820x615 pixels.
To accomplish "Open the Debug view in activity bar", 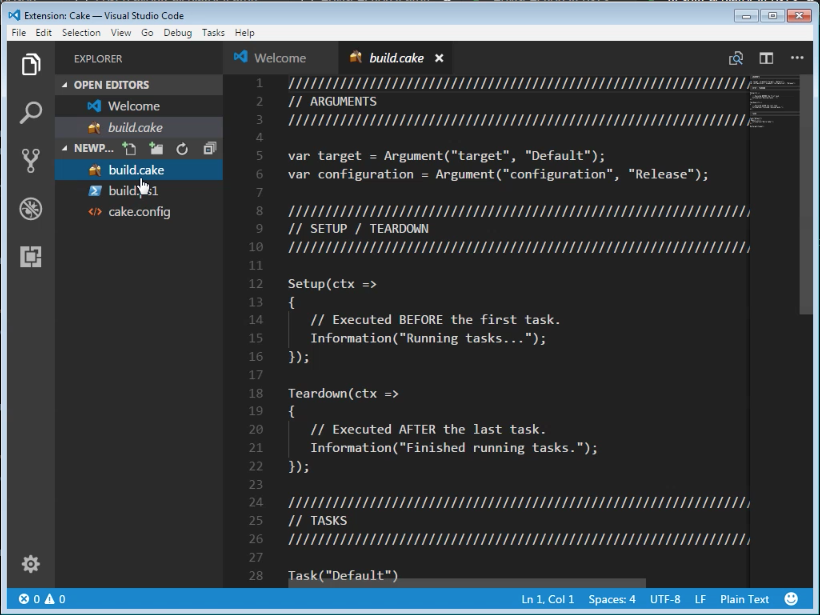I will click(x=31, y=209).
